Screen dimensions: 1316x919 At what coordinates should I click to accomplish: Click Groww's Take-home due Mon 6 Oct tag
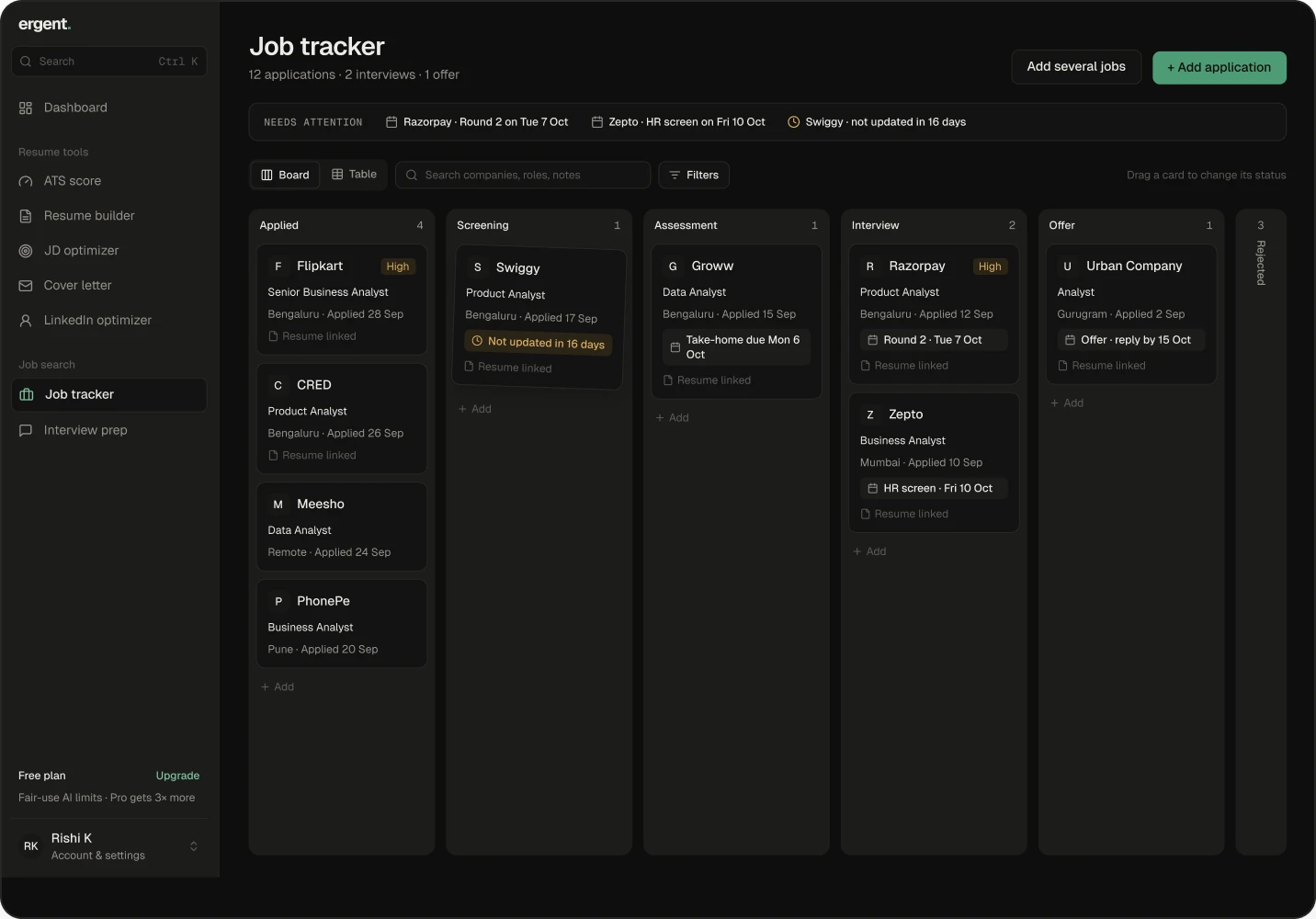[736, 347]
